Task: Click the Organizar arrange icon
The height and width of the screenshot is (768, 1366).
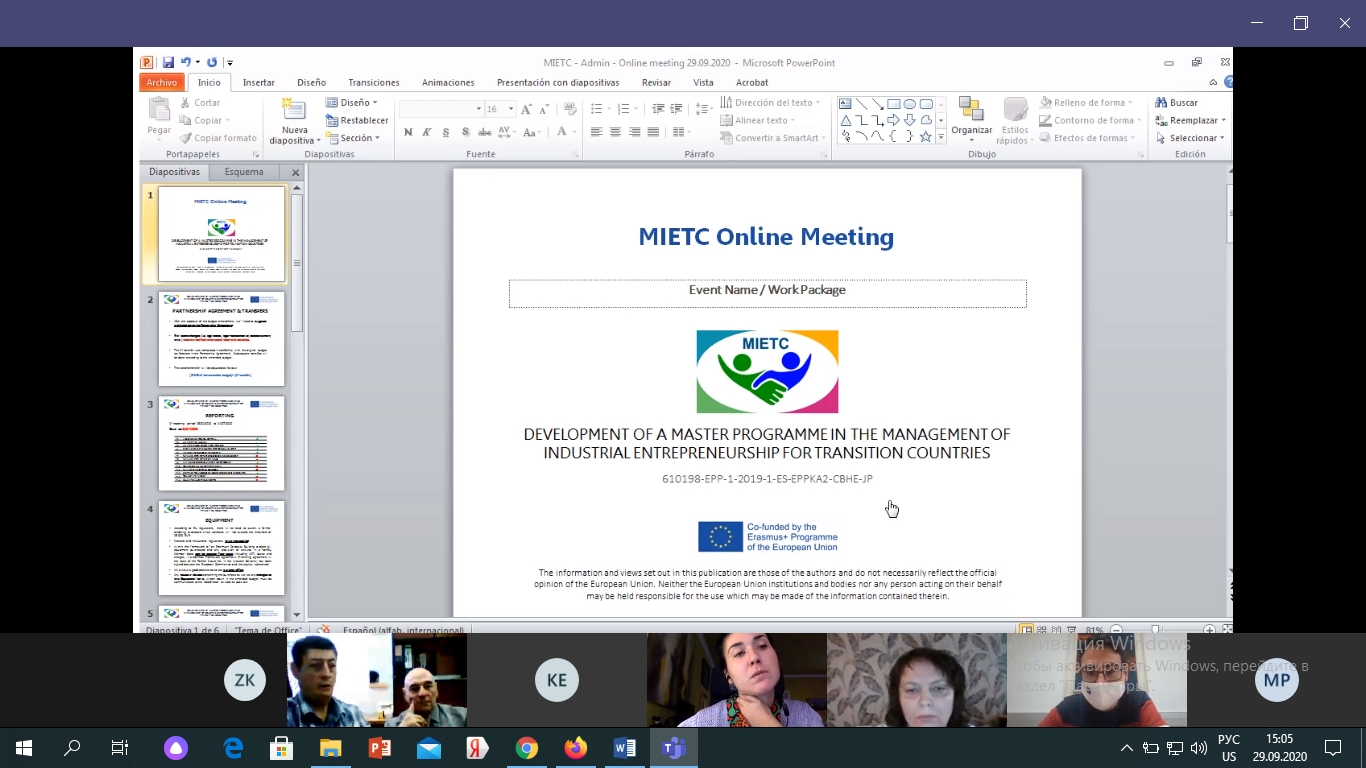Action: pyautogui.click(x=971, y=110)
